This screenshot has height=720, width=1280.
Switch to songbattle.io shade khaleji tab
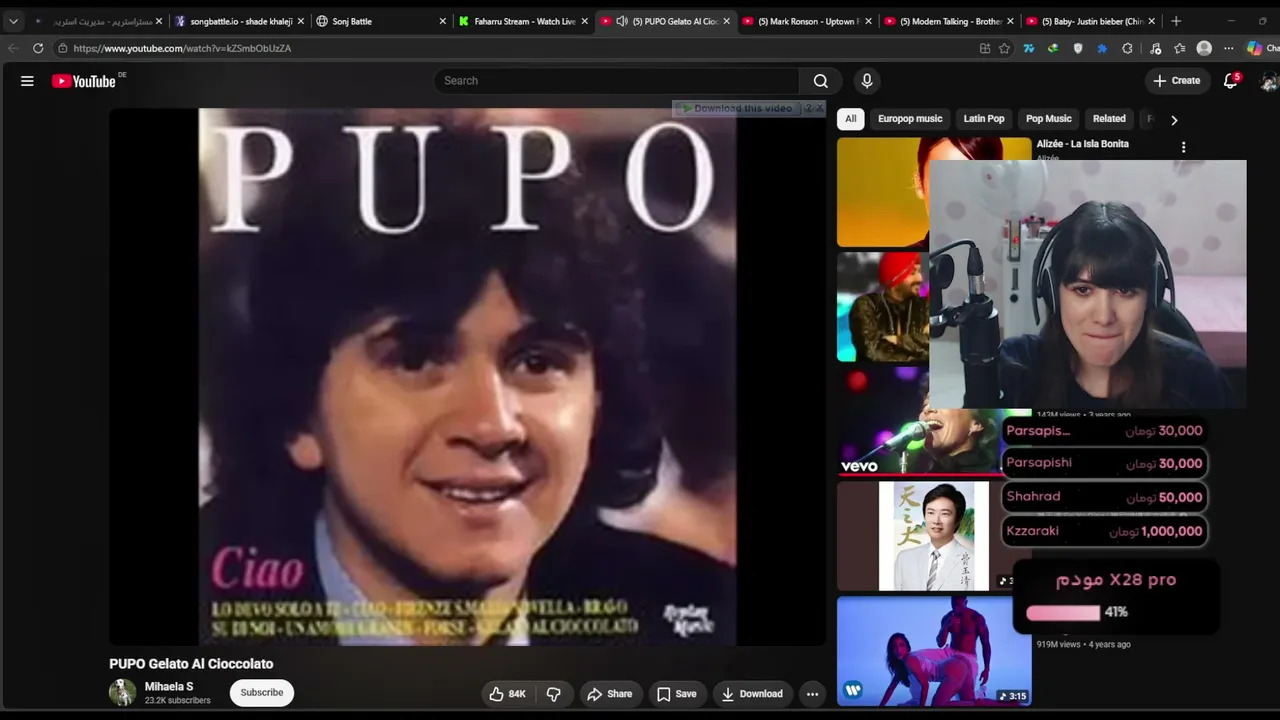point(239,21)
